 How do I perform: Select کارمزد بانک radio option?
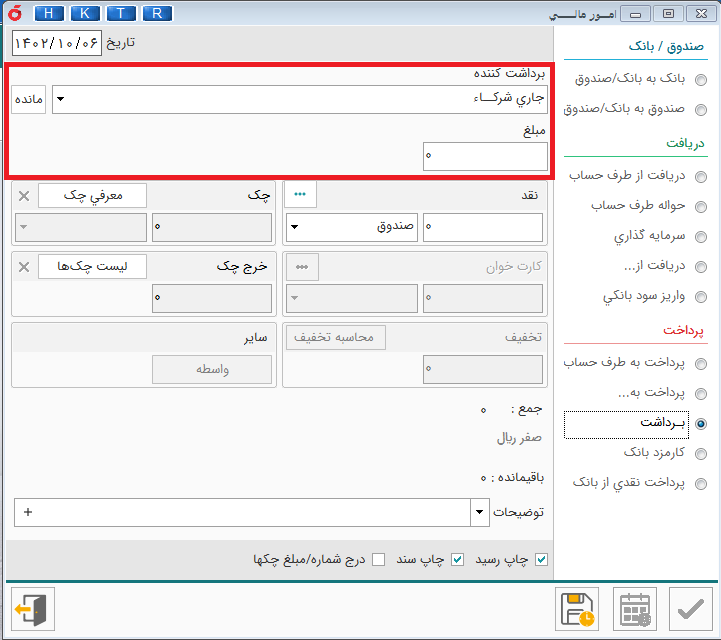[x=701, y=454]
